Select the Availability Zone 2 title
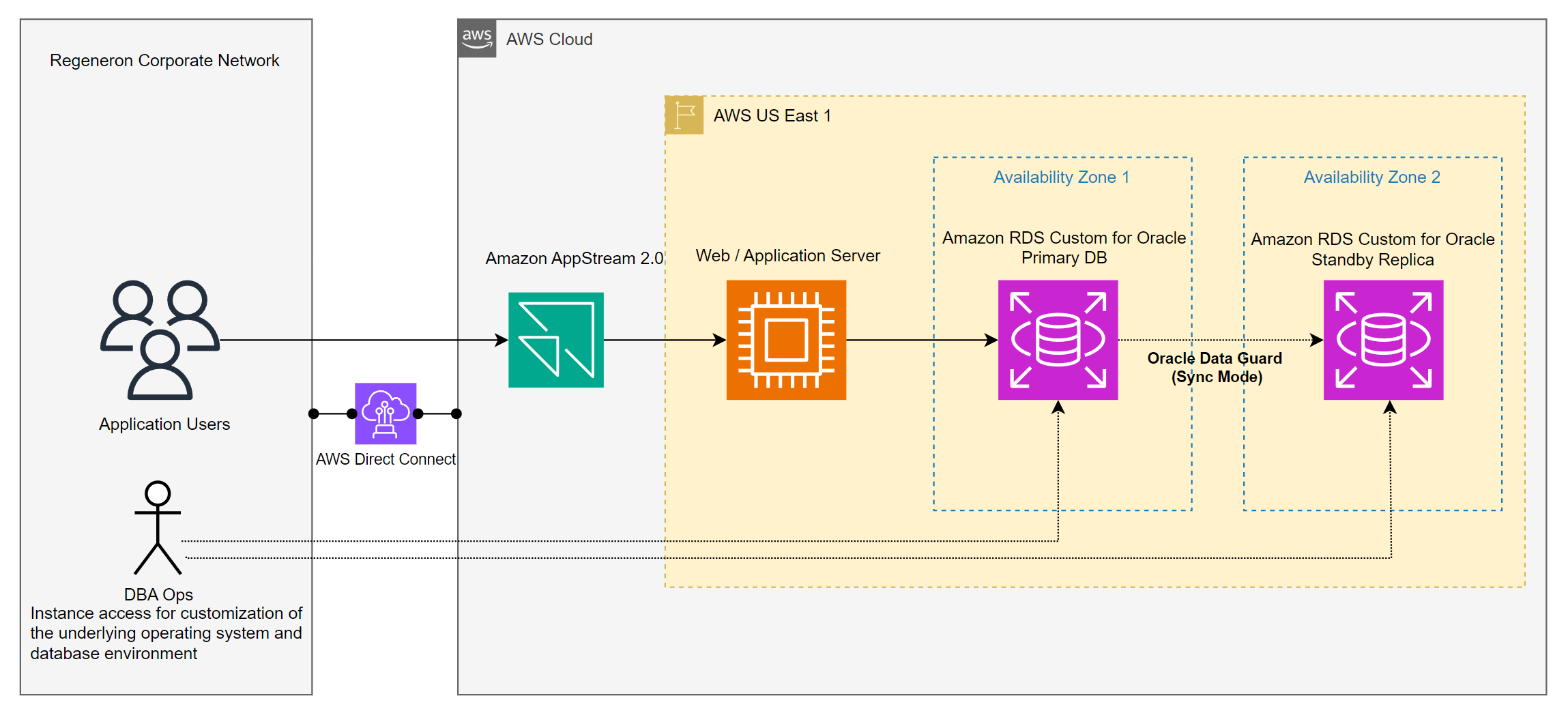The height and width of the screenshot is (726, 1568). pyautogui.click(x=1371, y=177)
